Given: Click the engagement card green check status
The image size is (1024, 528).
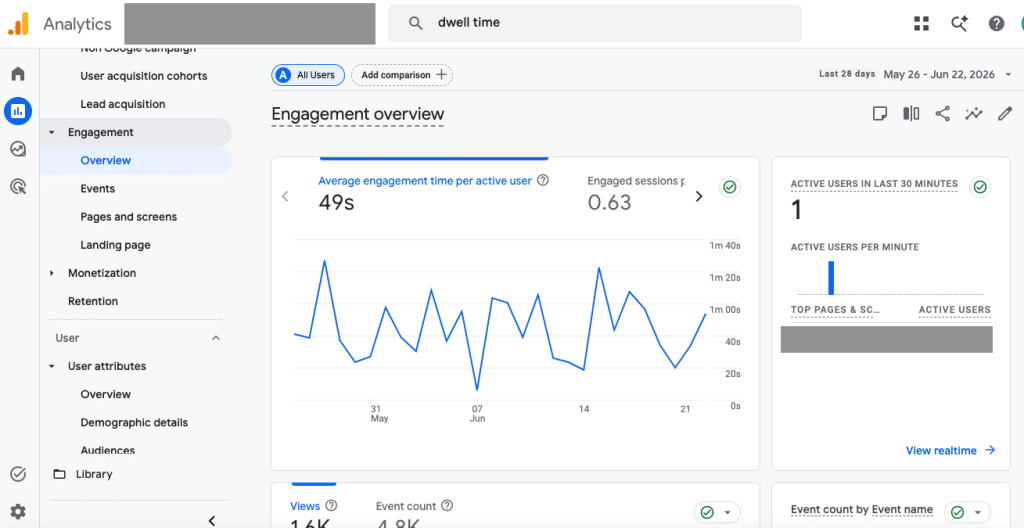Looking at the screenshot, I should click(730, 188).
